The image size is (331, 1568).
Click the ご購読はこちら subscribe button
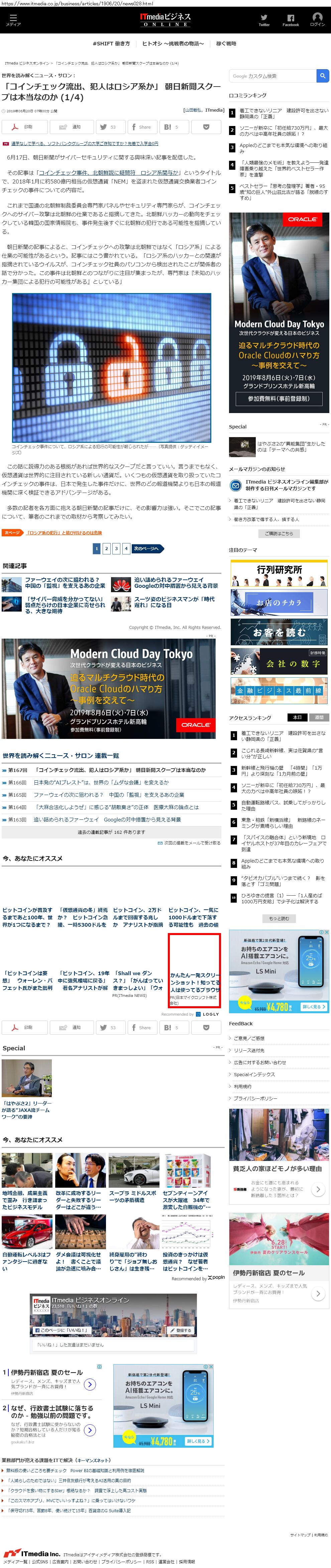click(x=279, y=533)
